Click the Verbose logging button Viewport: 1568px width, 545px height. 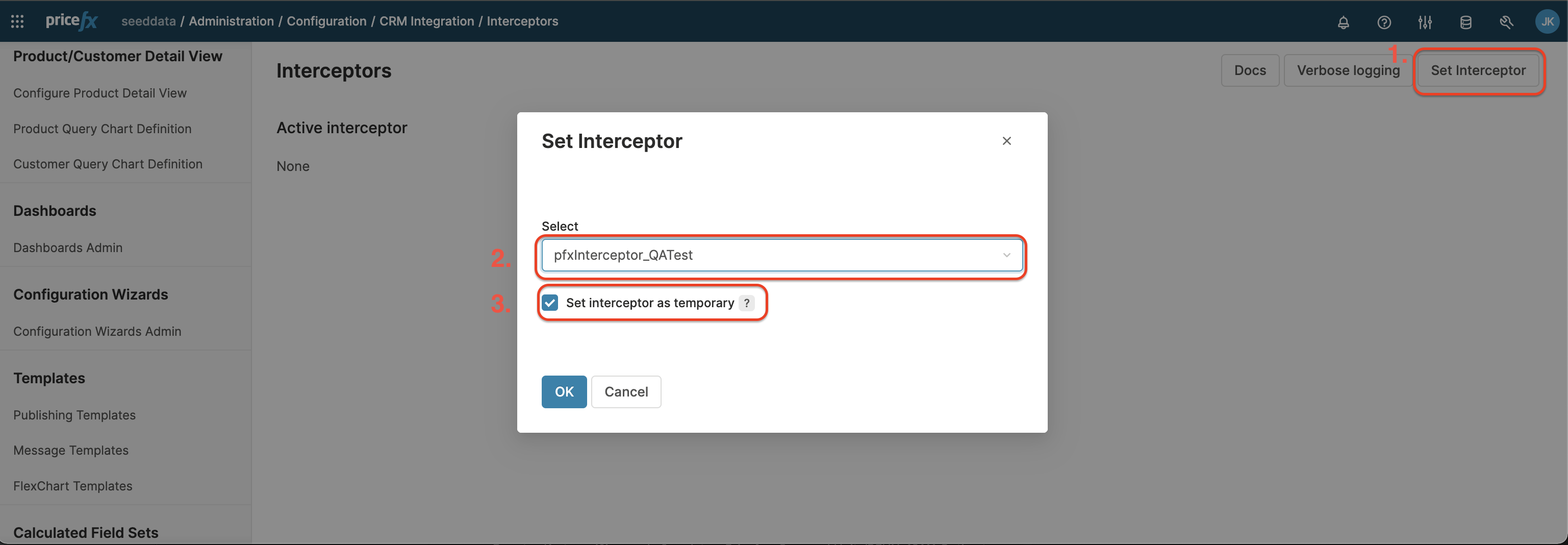[1348, 70]
